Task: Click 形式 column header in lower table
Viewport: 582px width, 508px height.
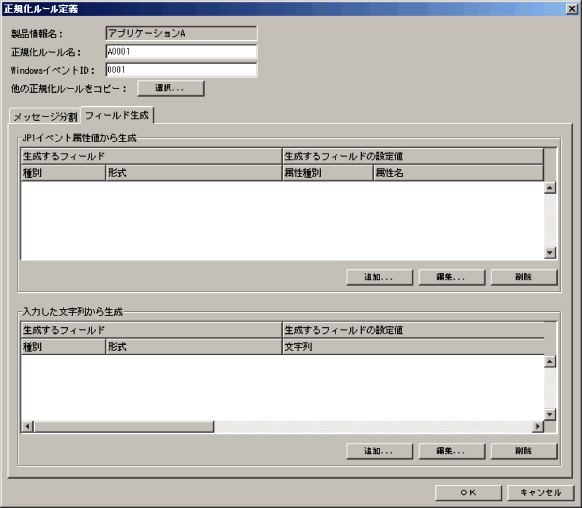Action: click(194, 347)
